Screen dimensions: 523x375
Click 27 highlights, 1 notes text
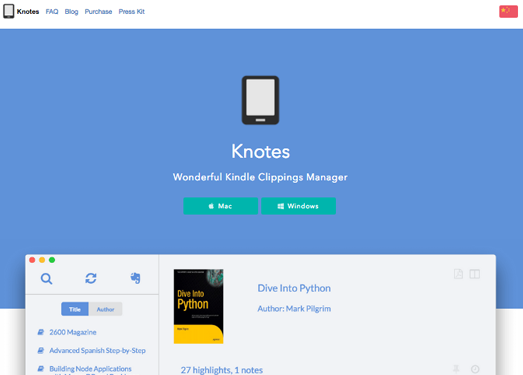tap(222, 370)
